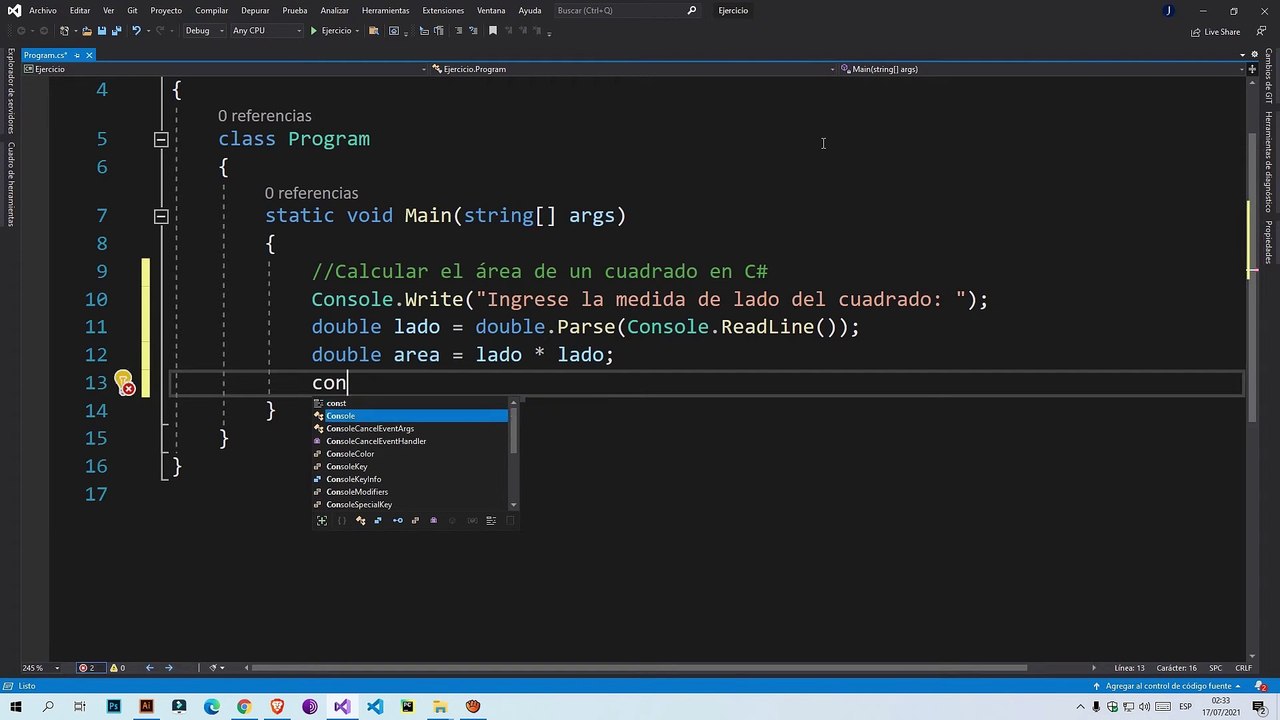Image resolution: width=1280 pixels, height=720 pixels.
Task: Toggle the IntelliSense Delegates filter
Action: (433, 520)
